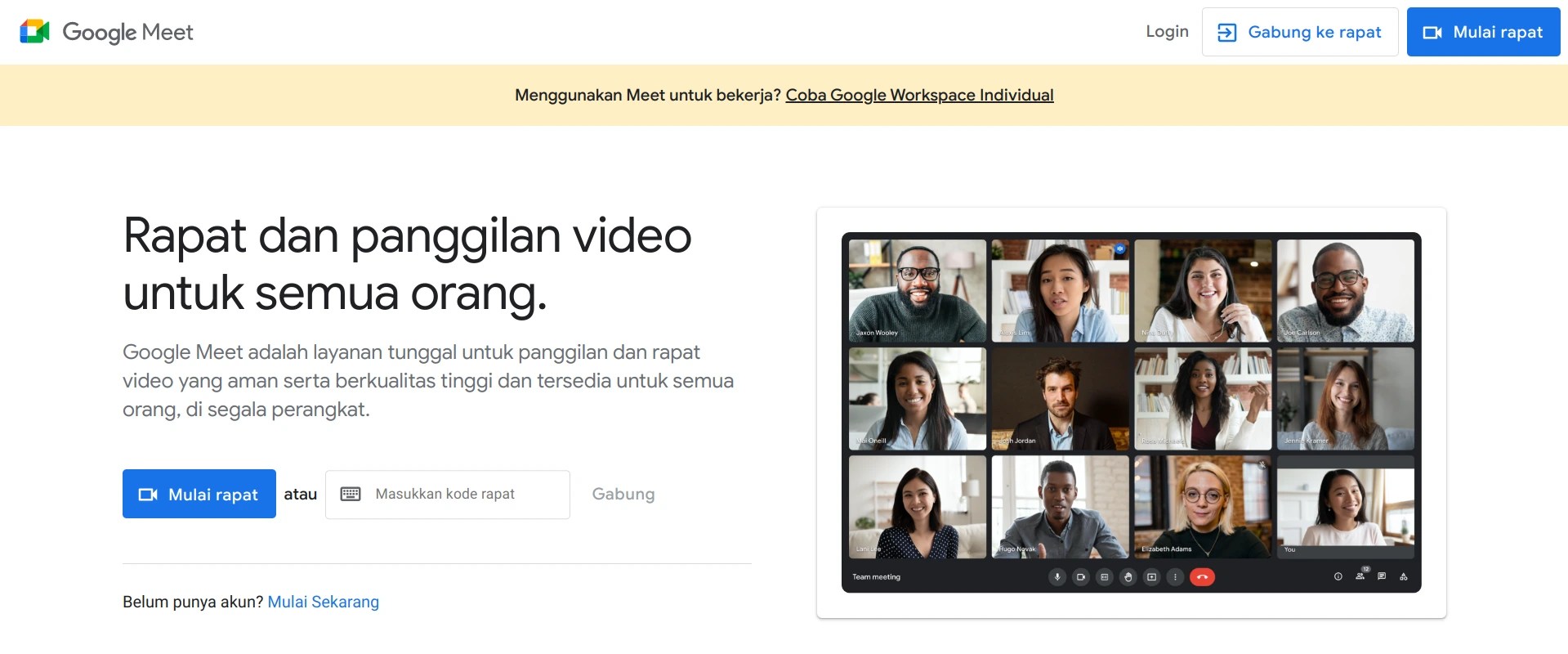Screen dimensions: 1568x654
Task: Click the red hang-up icon in the preview
Action: (x=1202, y=577)
